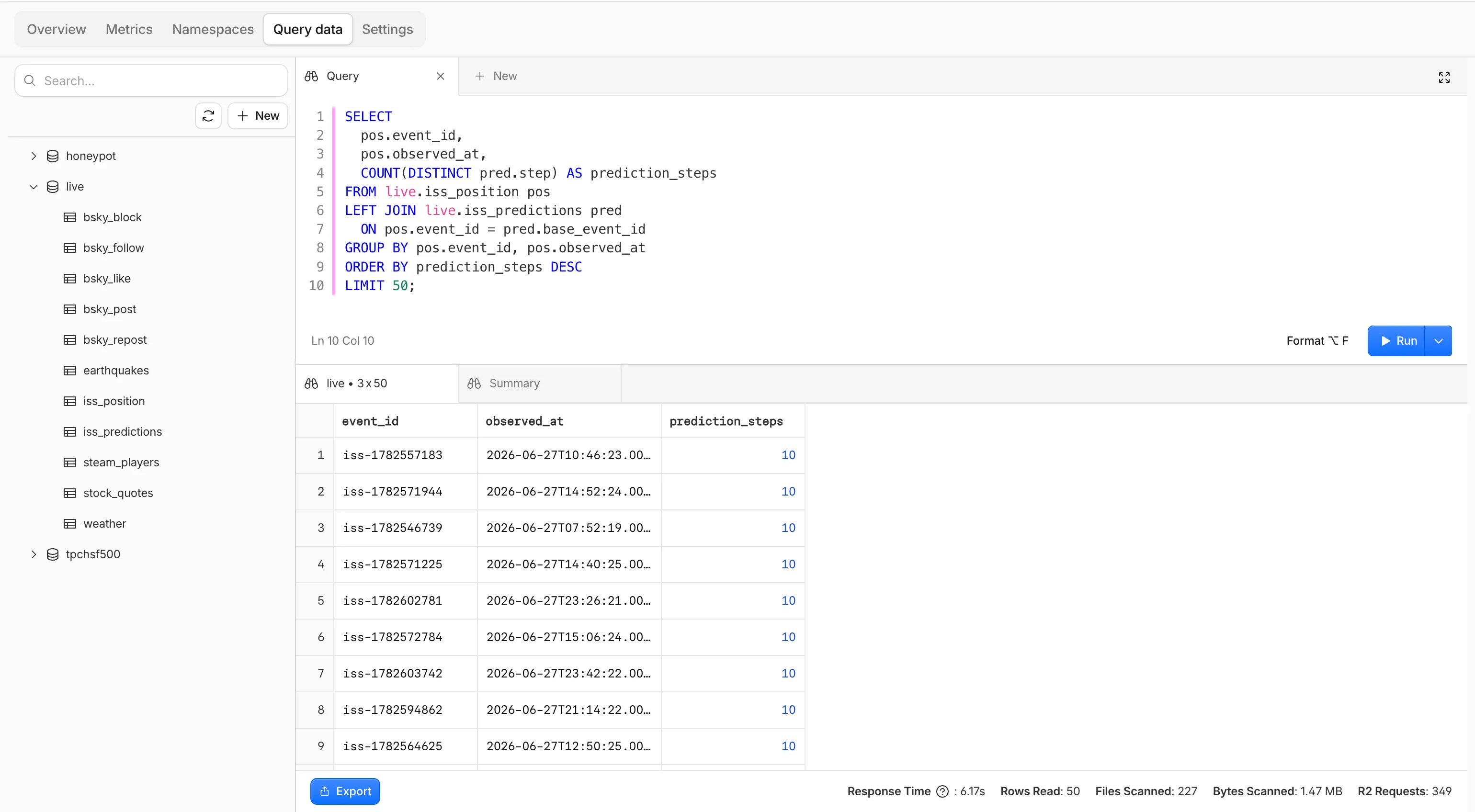Click the search magnifier icon
This screenshot has height=812, width=1475.
[30, 81]
